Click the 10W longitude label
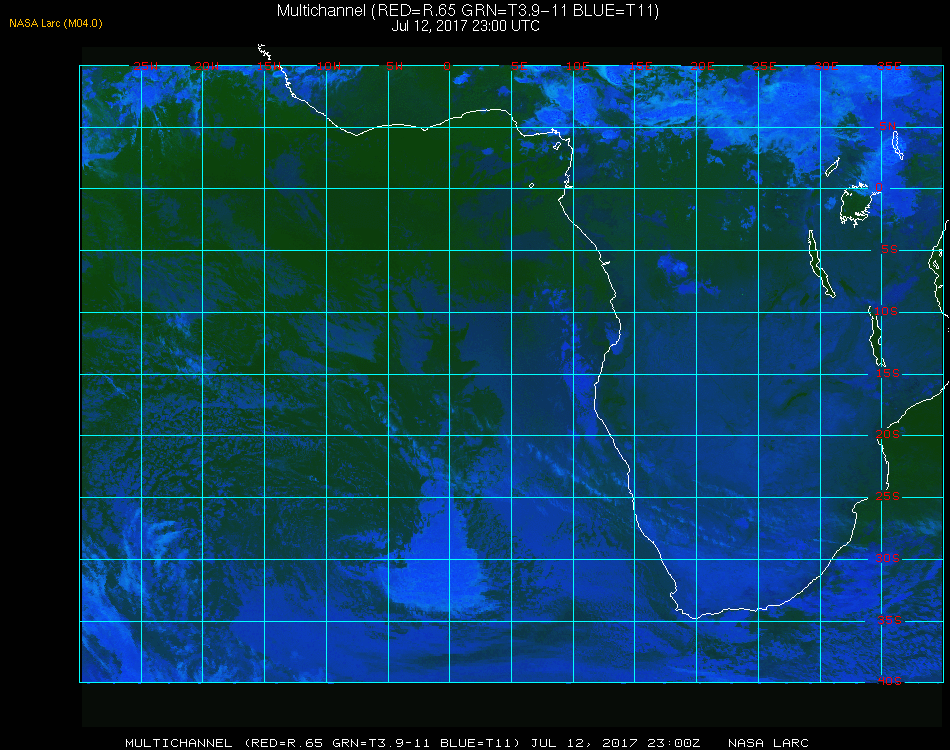Viewport: 950px width, 750px height. click(329, 66)
